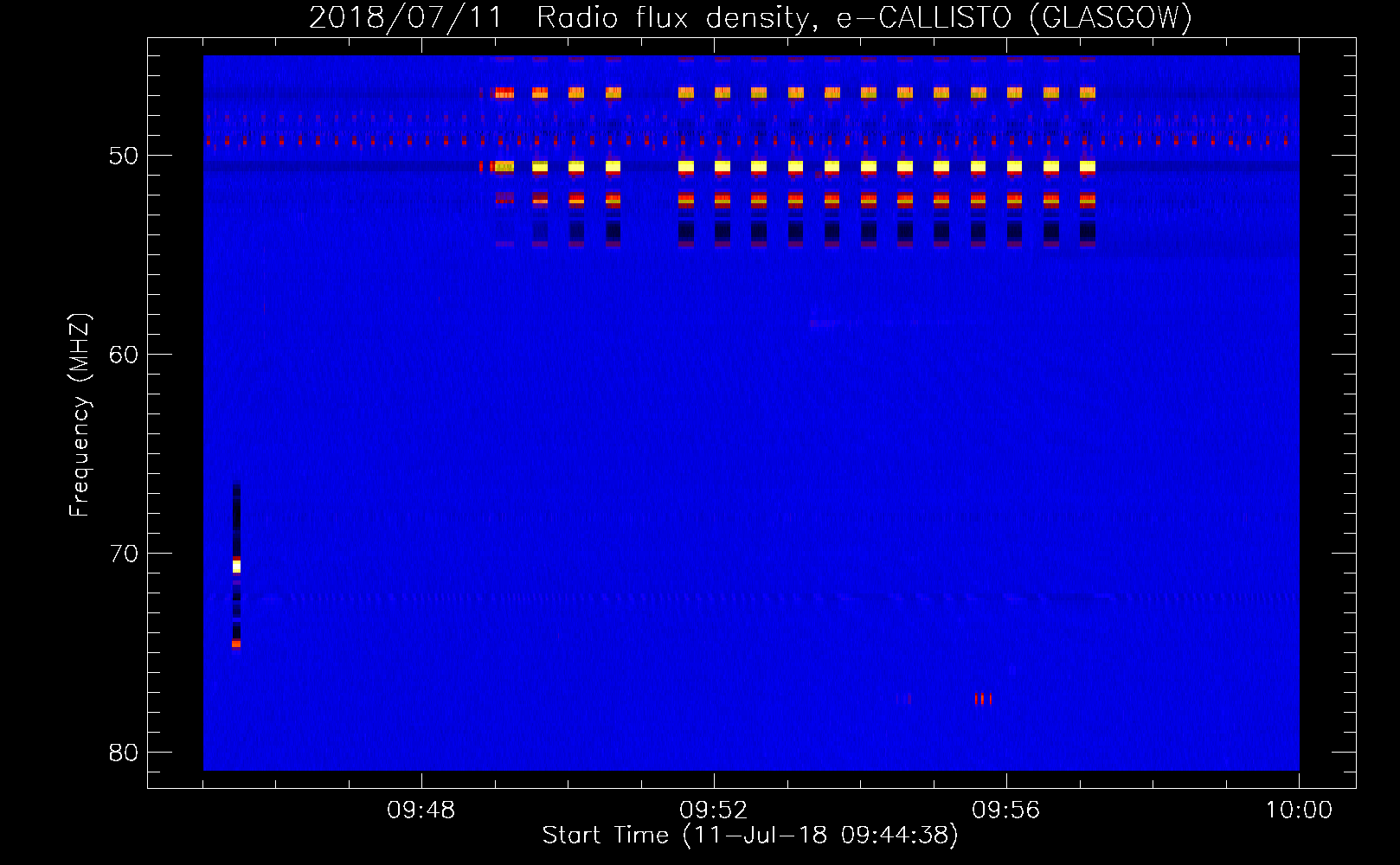Viewport: 1400px width, 865px height.
Task: Click the 'Frequency (MHZ)' y-axis label
Action: [x=80, y=415]
